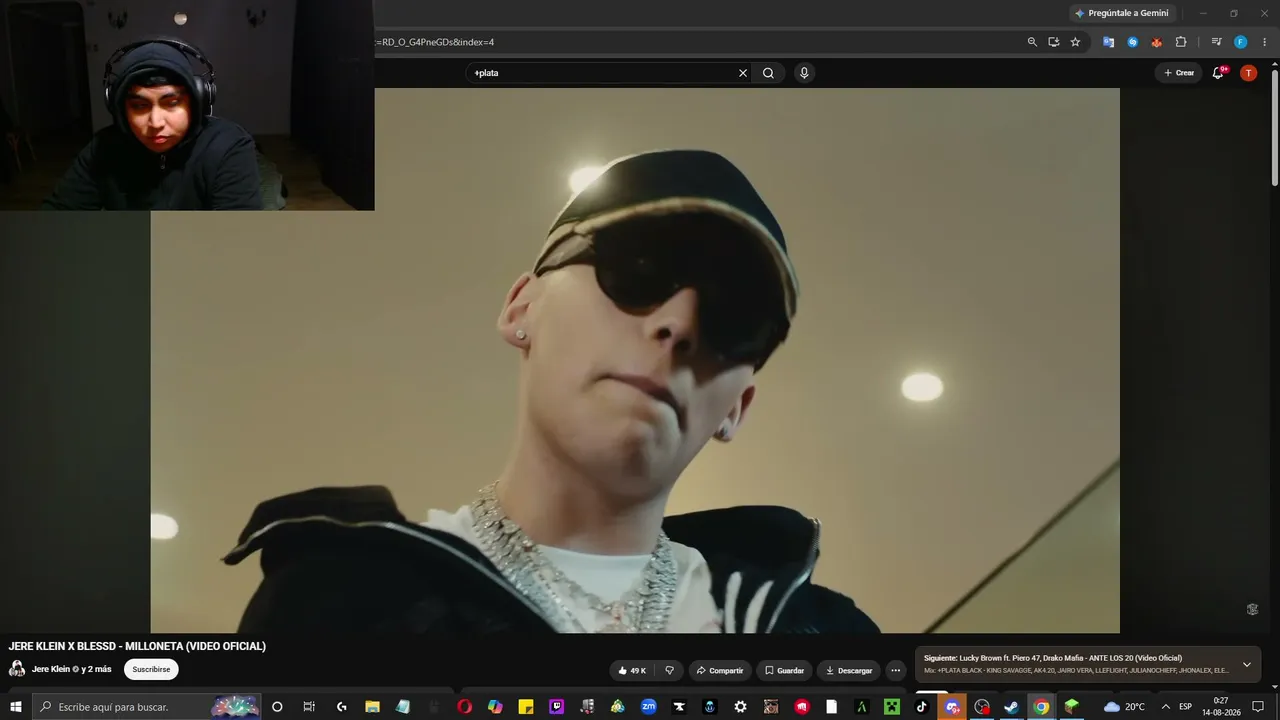Open the weather widget showing 20°C
Viewport: 1280px width, 720px height.
pos(1124,707)
